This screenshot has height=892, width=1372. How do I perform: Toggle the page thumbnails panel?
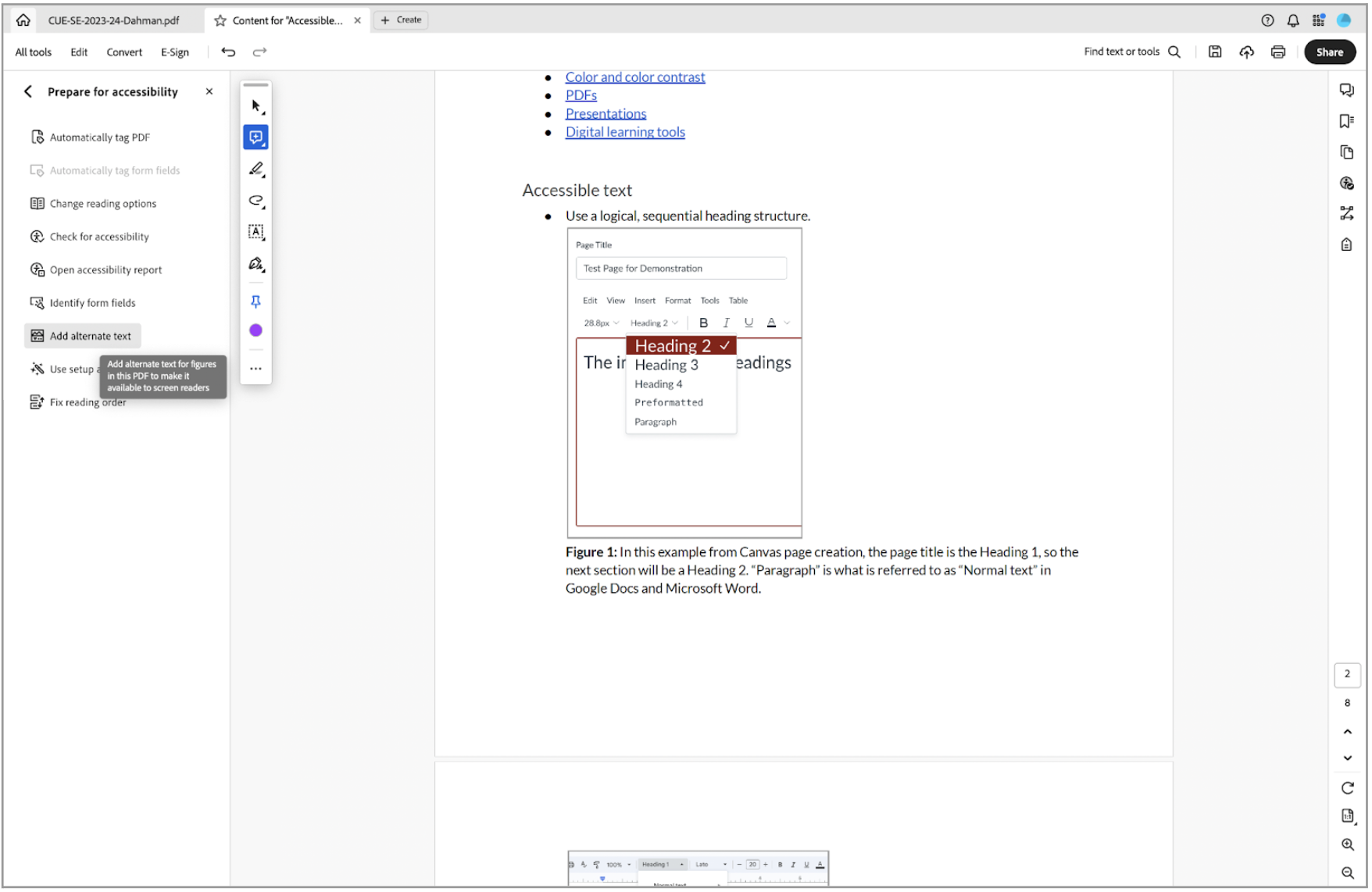pos(1346,152)
